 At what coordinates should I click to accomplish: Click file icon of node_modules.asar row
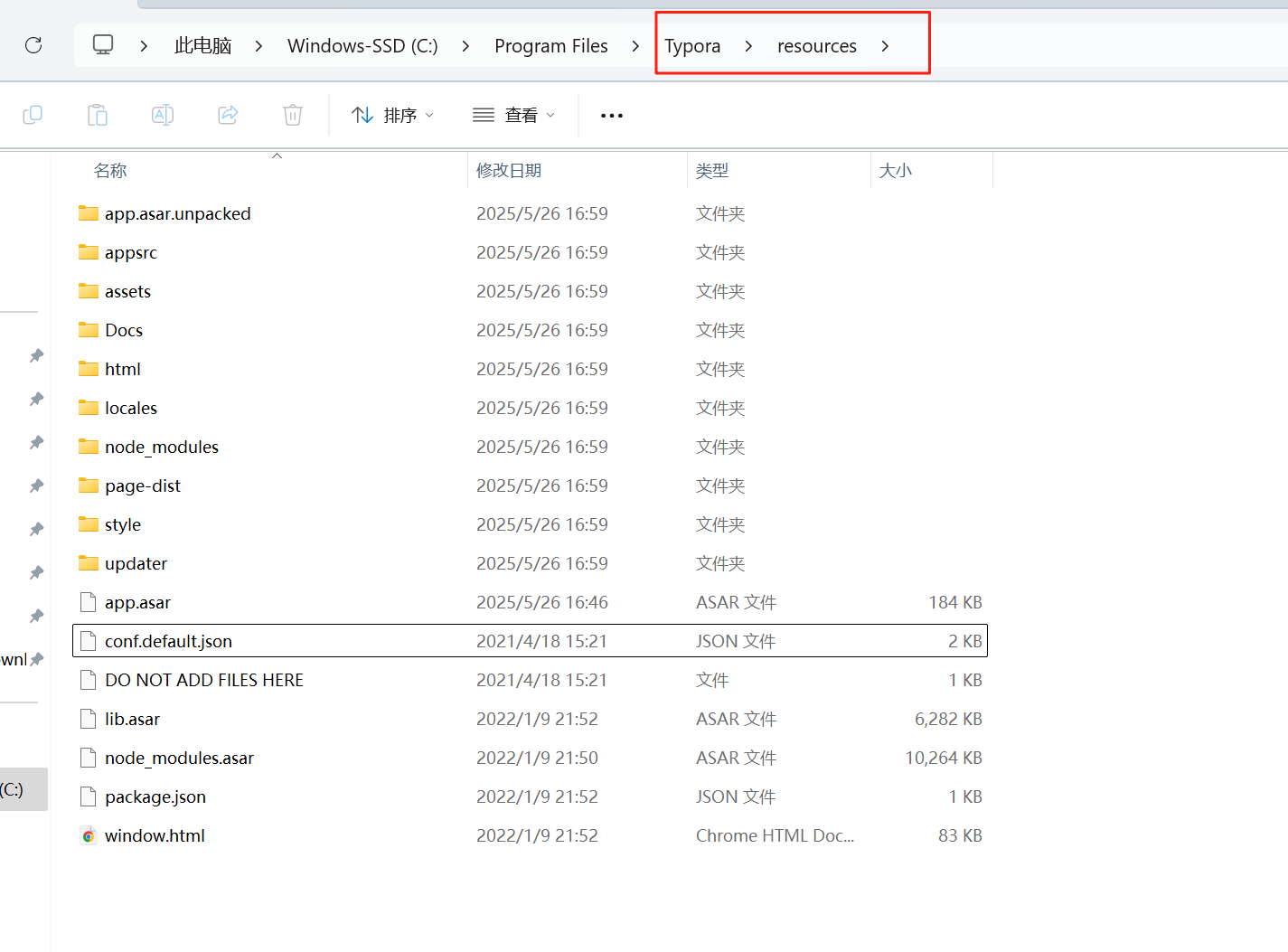88,758
